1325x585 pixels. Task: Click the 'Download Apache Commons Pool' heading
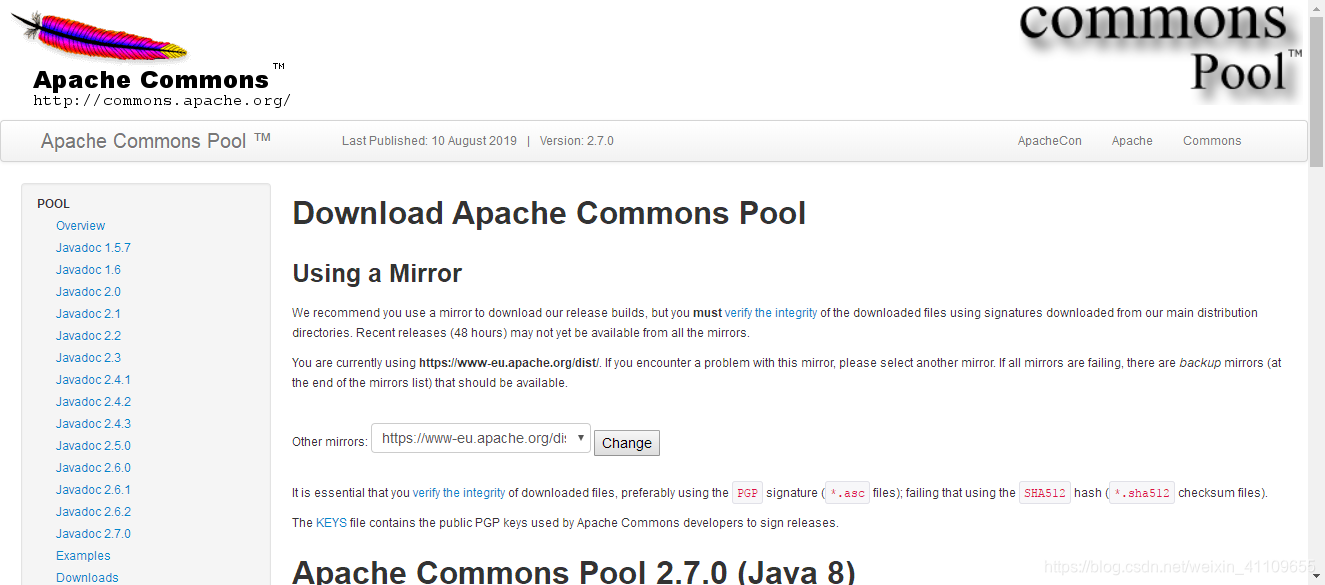[549, 213]
